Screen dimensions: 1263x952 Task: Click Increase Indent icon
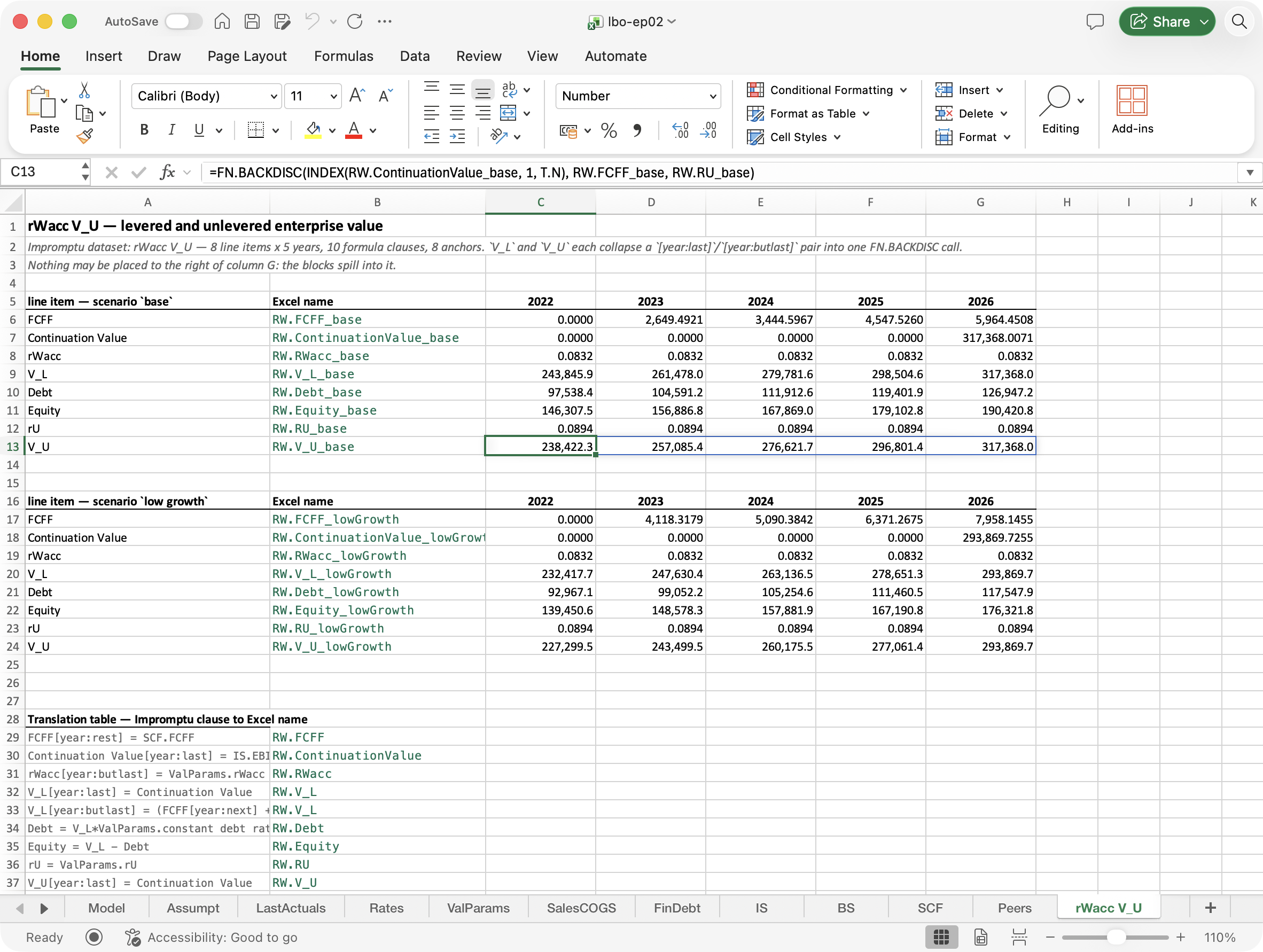[457, 136]
